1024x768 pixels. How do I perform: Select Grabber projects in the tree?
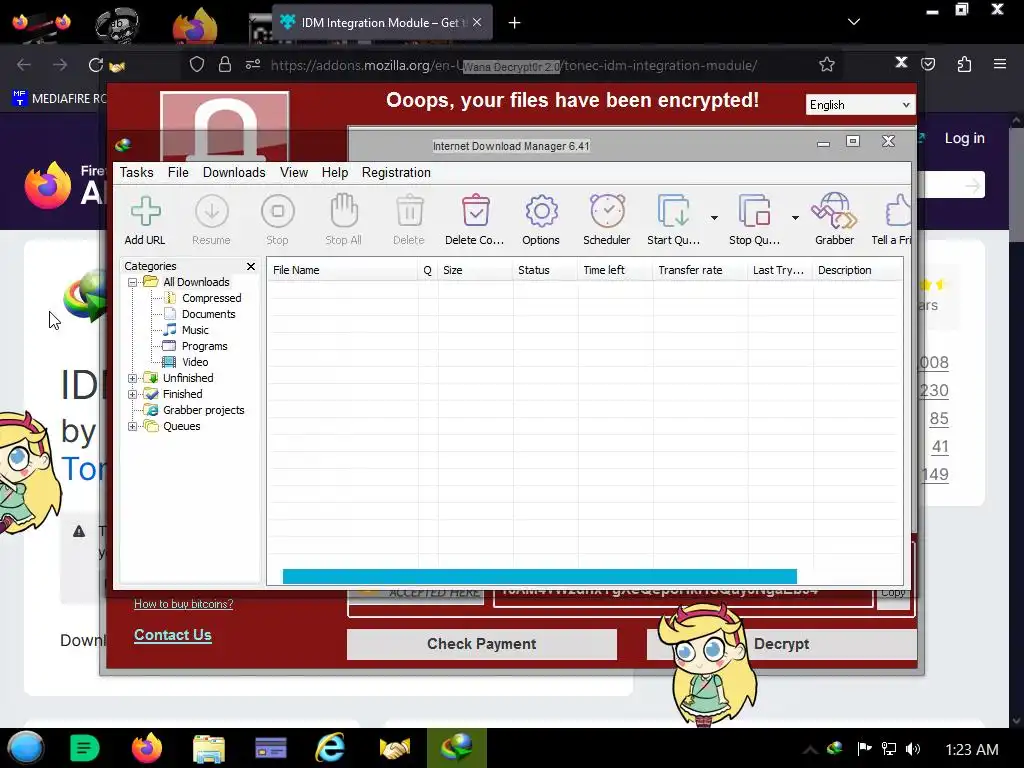203,410
